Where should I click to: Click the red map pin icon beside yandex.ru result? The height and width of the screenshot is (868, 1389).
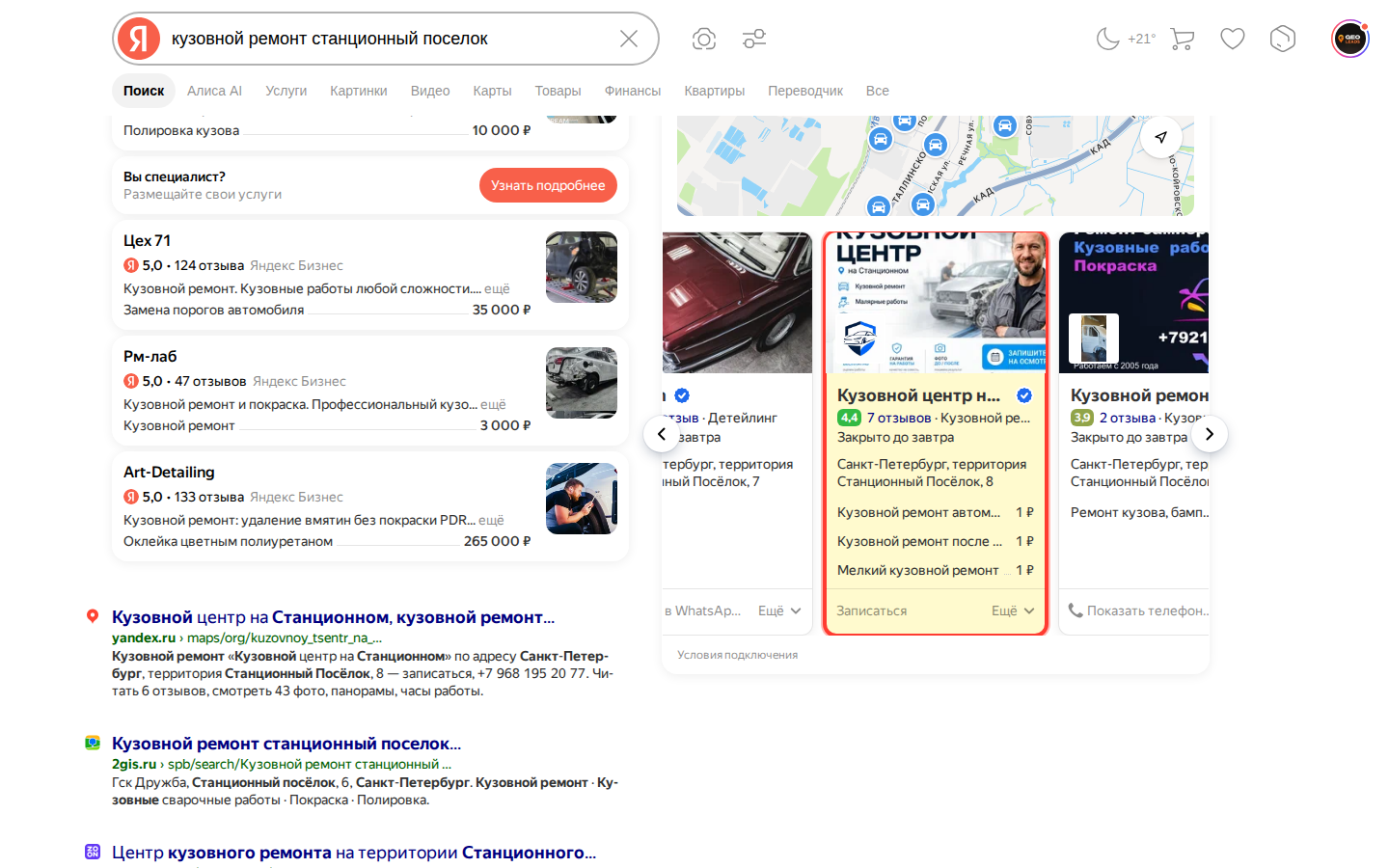93,616
